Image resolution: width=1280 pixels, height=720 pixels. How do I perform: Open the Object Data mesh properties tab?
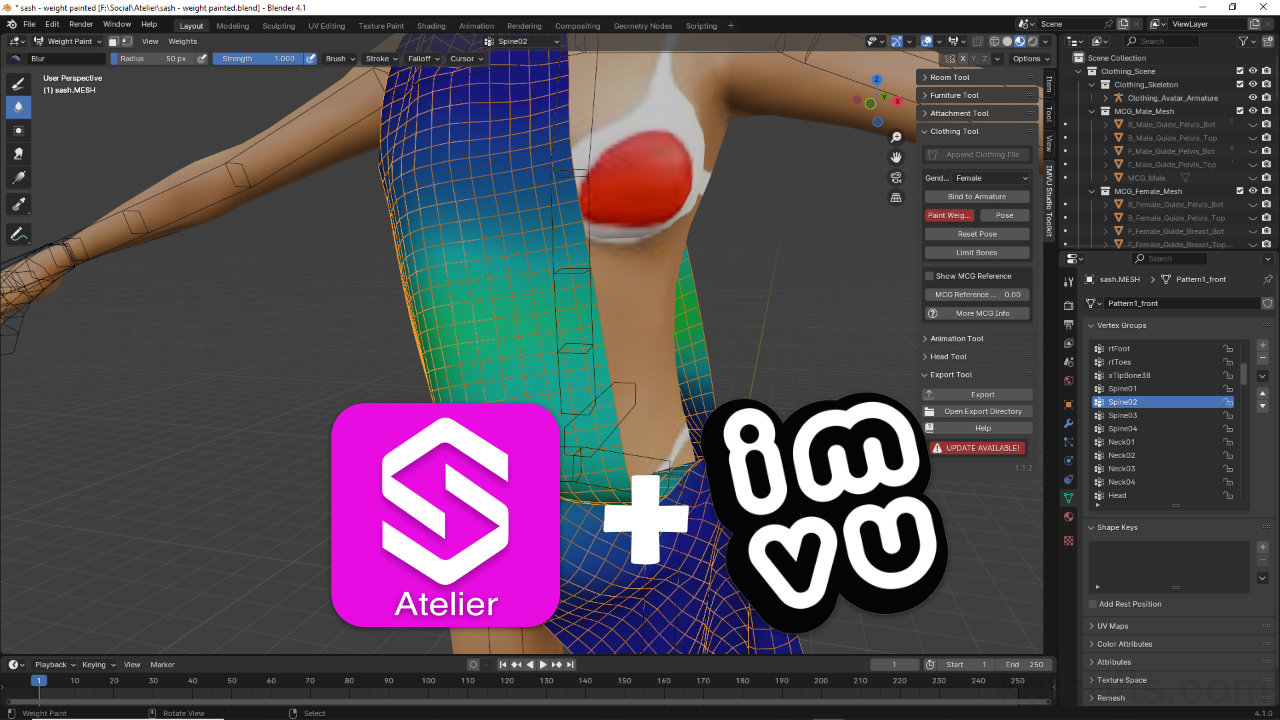(1068, 498)
